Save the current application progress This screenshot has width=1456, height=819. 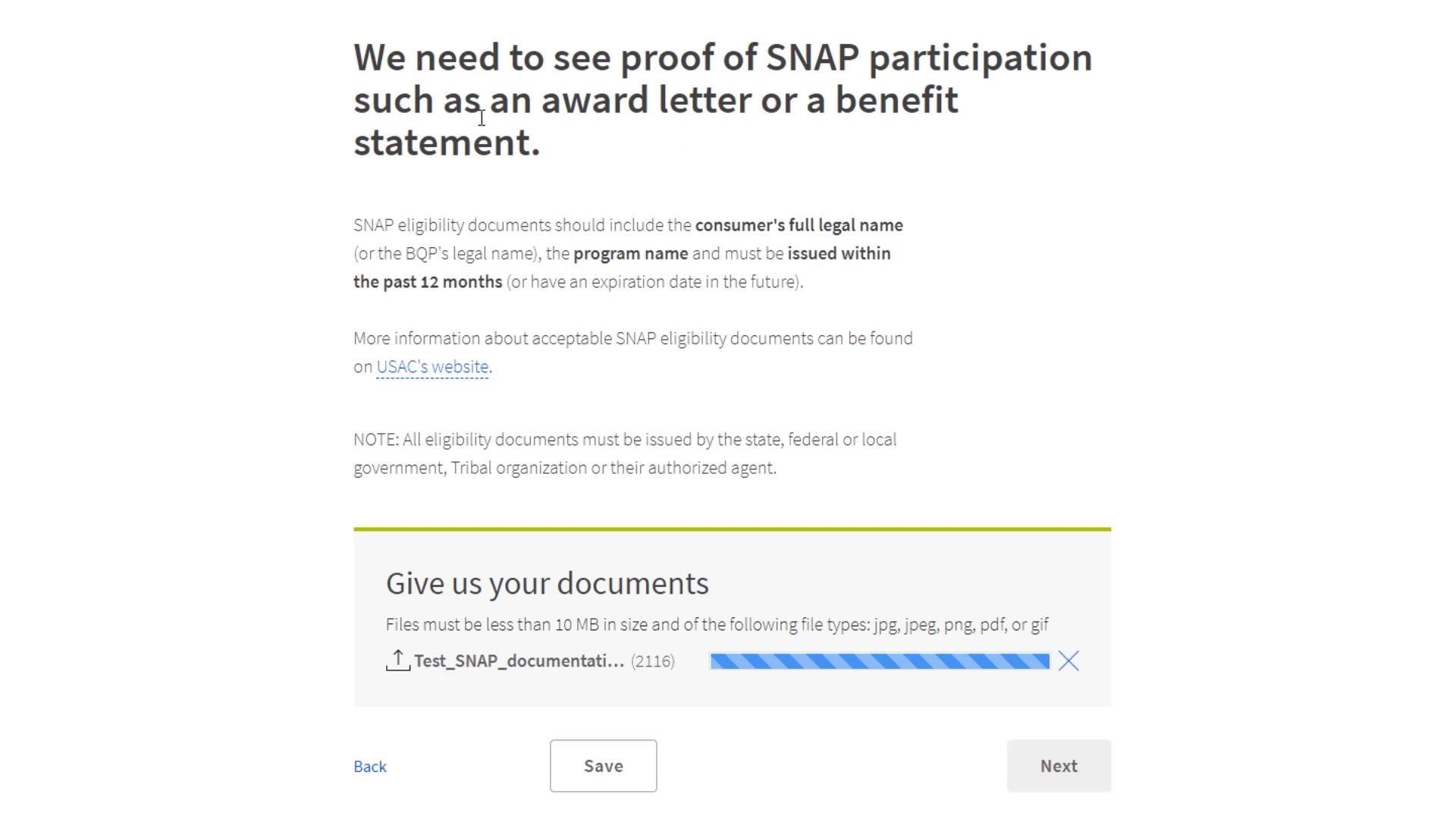click(604, 766)
